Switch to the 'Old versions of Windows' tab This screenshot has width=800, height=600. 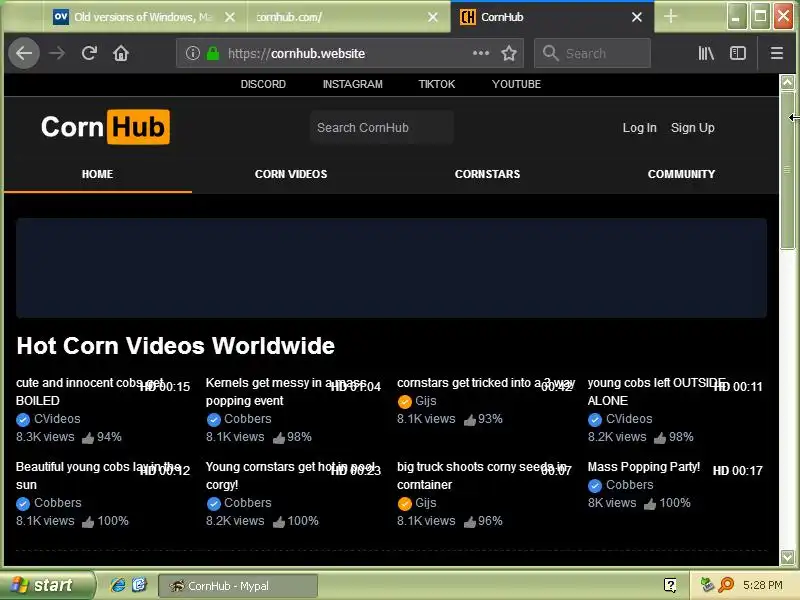pyautogui.click(x=145, y=17)
